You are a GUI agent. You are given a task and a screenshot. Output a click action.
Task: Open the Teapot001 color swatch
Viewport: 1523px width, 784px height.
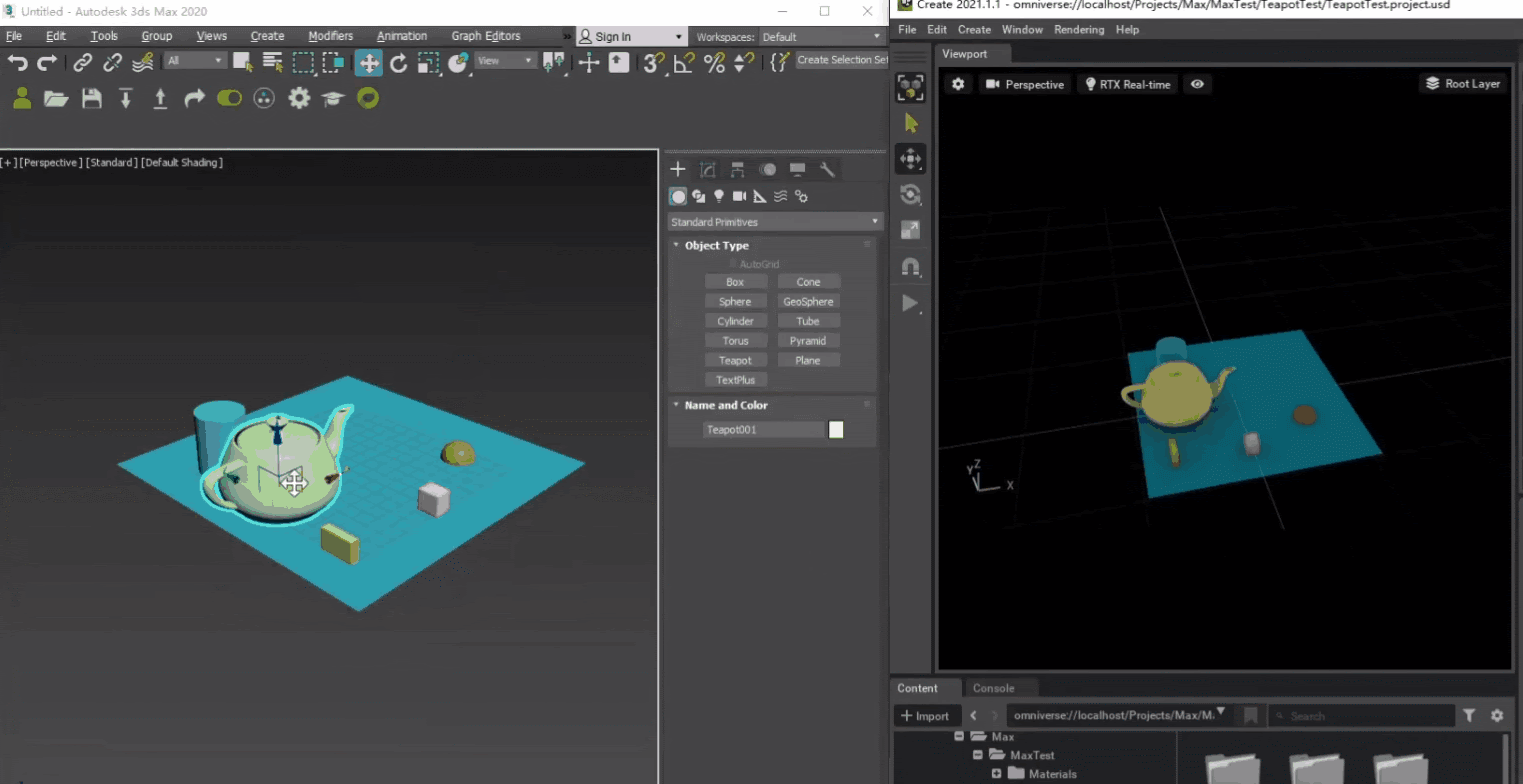click(836, 430)
